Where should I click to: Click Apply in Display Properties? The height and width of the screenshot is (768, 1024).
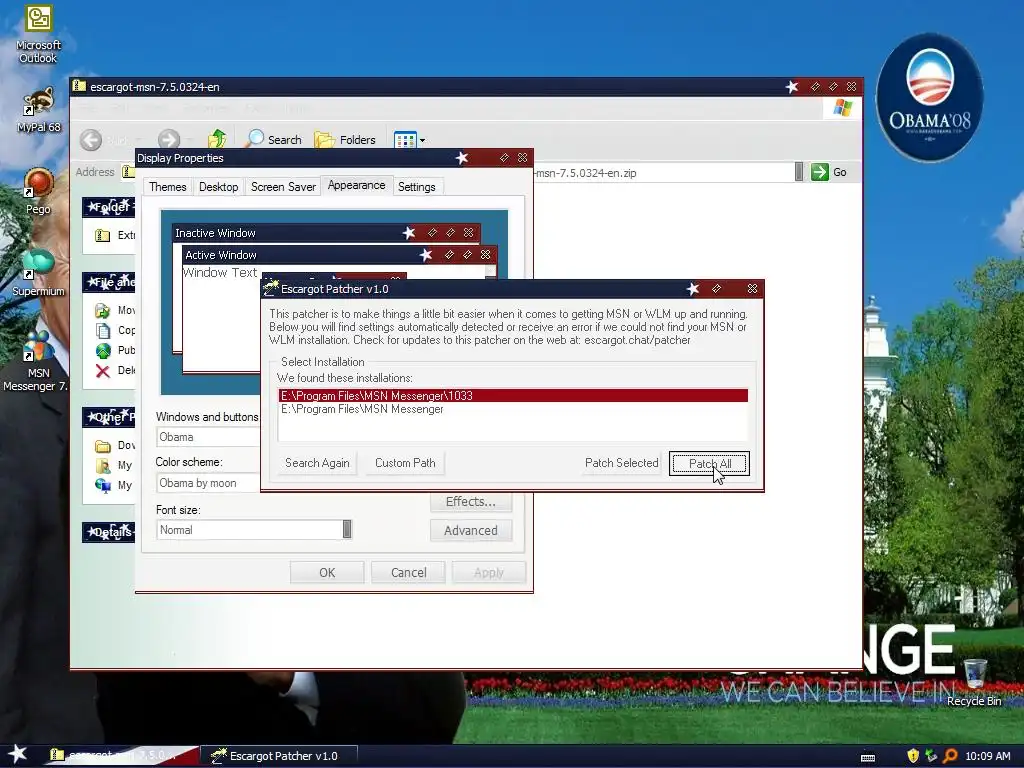coord(488,573)
